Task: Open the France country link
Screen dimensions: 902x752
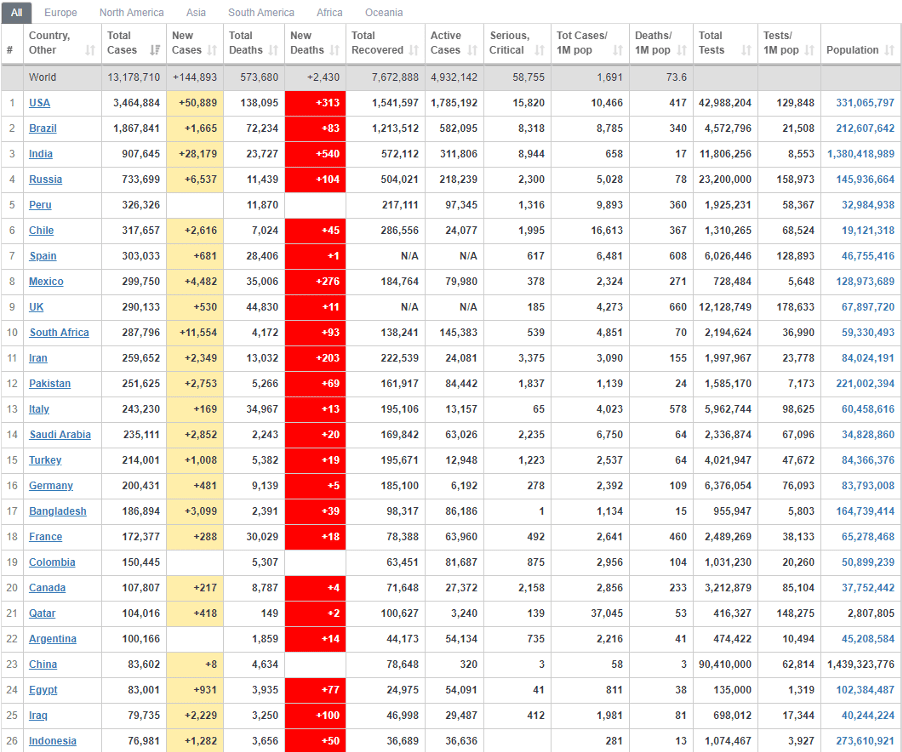Action: (45, 537)
